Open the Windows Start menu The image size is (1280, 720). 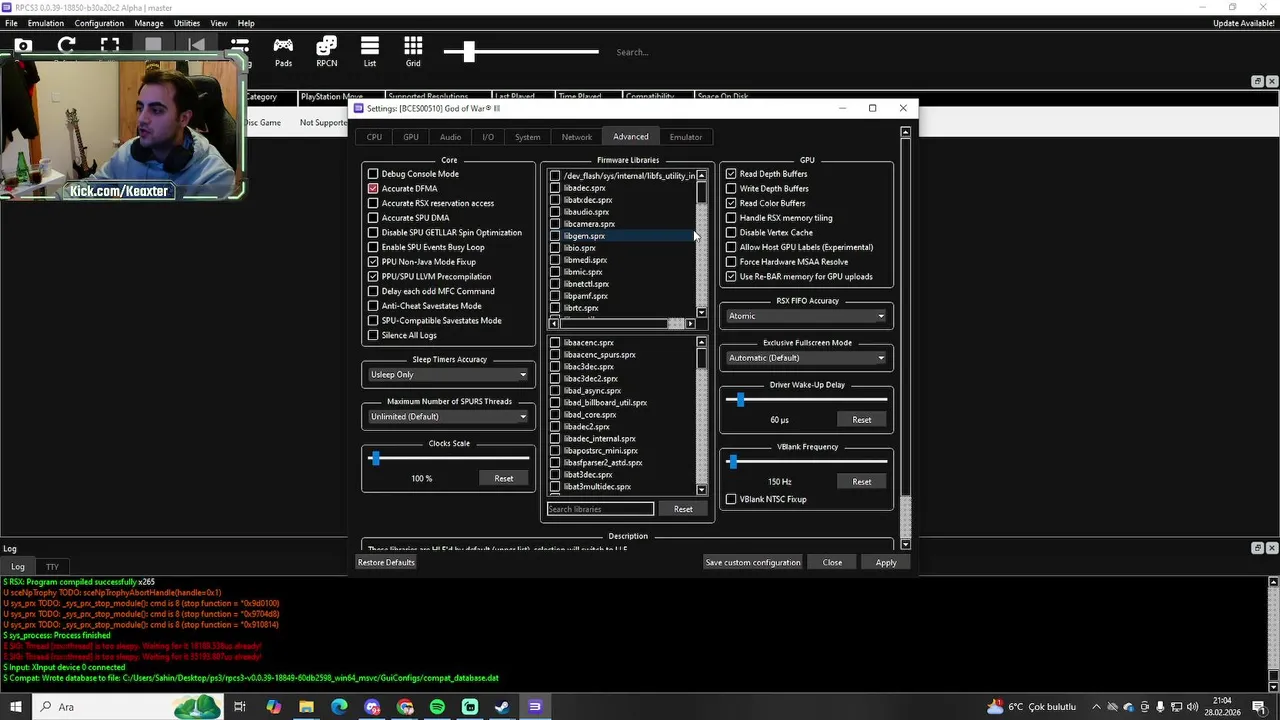coord(16,707)
